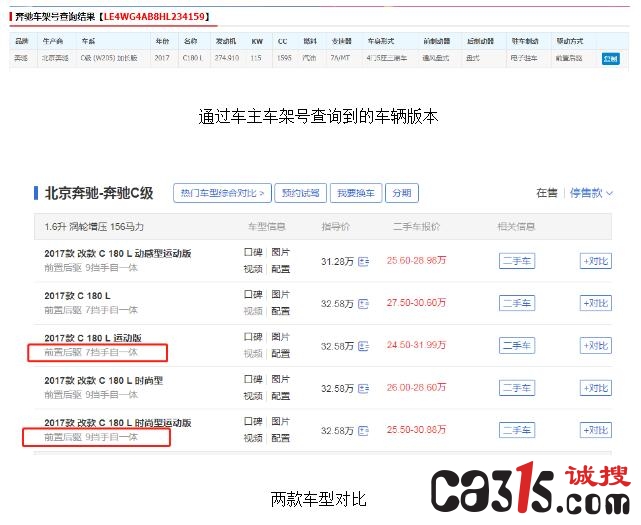Click the 预约试驾 button
This screenshot has width=641, height=525.
coord(300,193)
